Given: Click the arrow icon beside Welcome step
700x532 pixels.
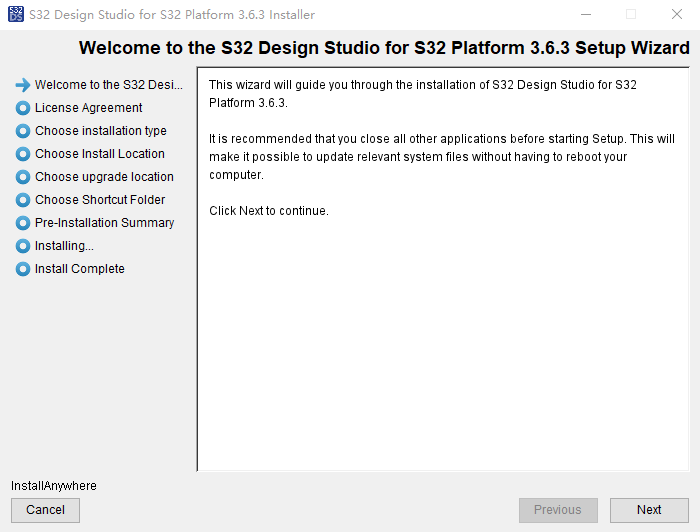Looking at the screenshot, I should tap(23, 85).
